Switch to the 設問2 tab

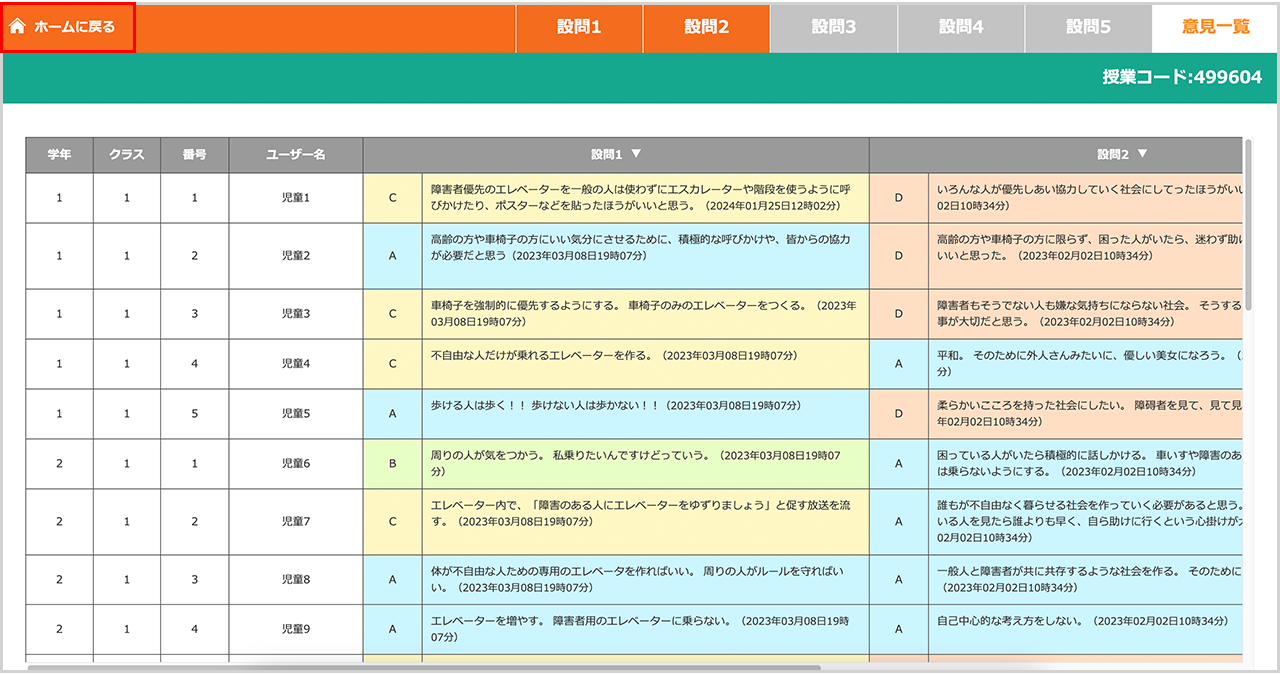(x=706, y=27)
